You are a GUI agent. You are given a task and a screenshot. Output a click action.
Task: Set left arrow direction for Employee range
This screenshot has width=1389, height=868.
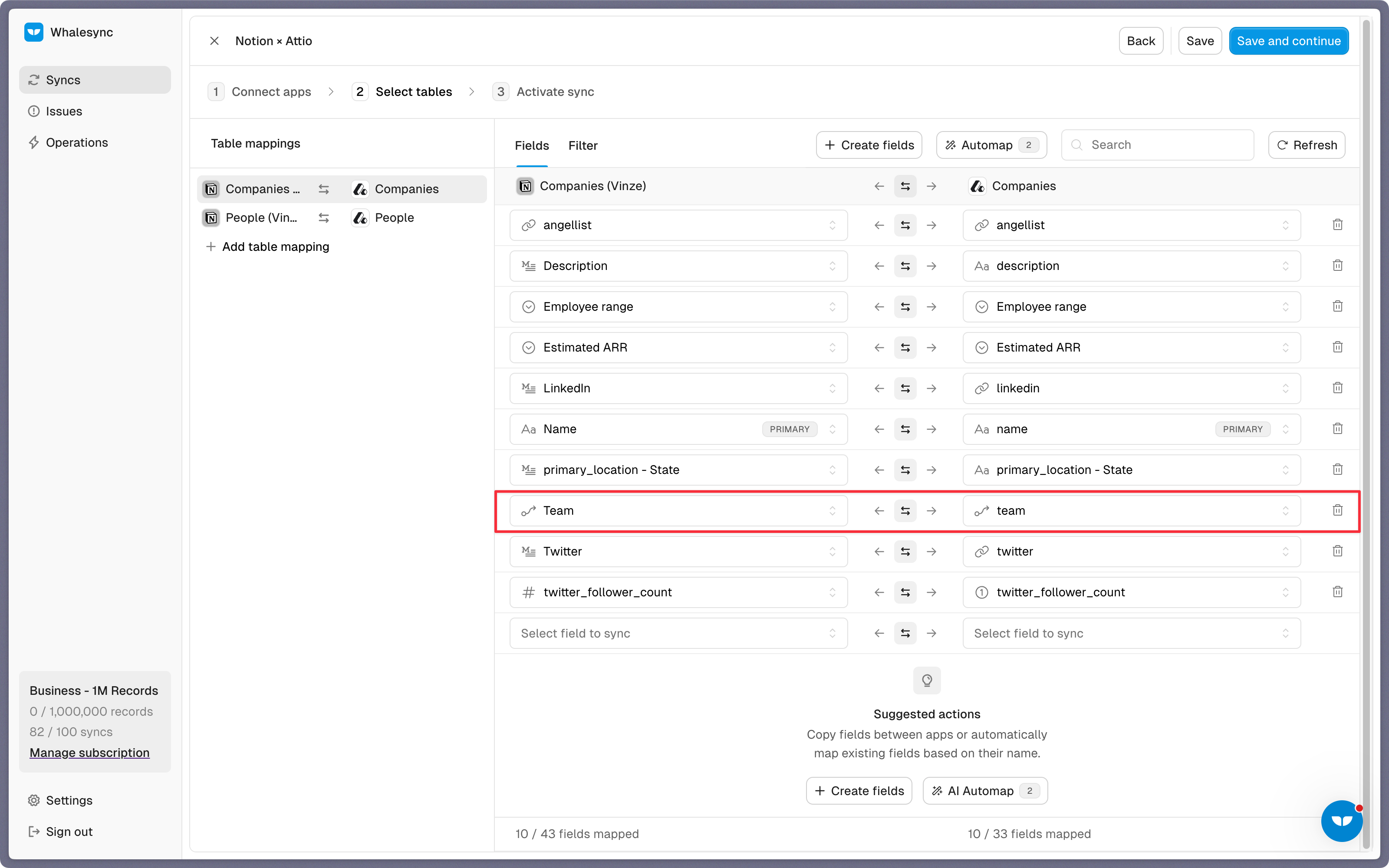pos(879,306)
